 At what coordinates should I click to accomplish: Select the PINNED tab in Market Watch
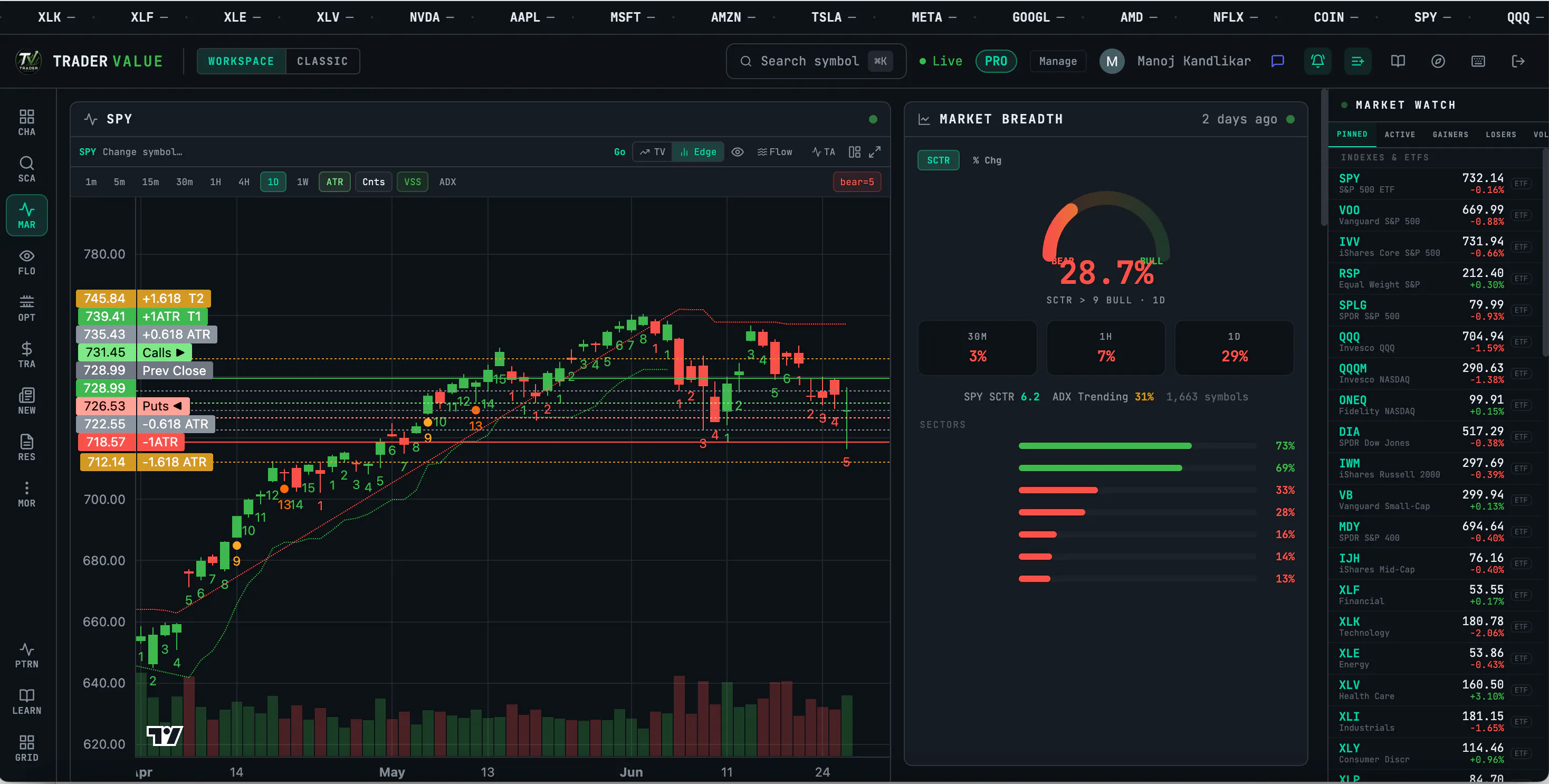(x=1352, y=134)
